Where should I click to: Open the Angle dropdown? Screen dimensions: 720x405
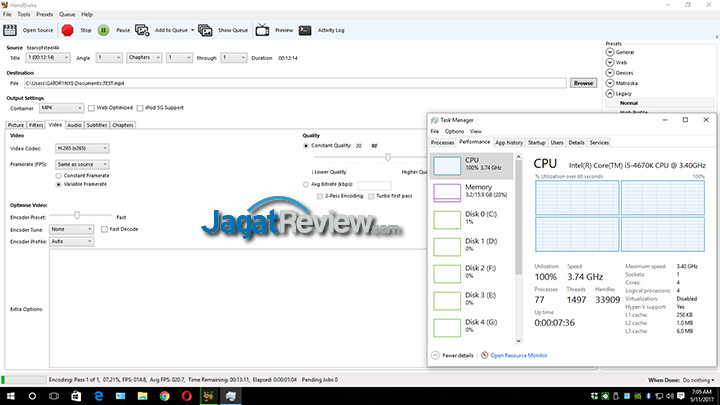point(109,58)
